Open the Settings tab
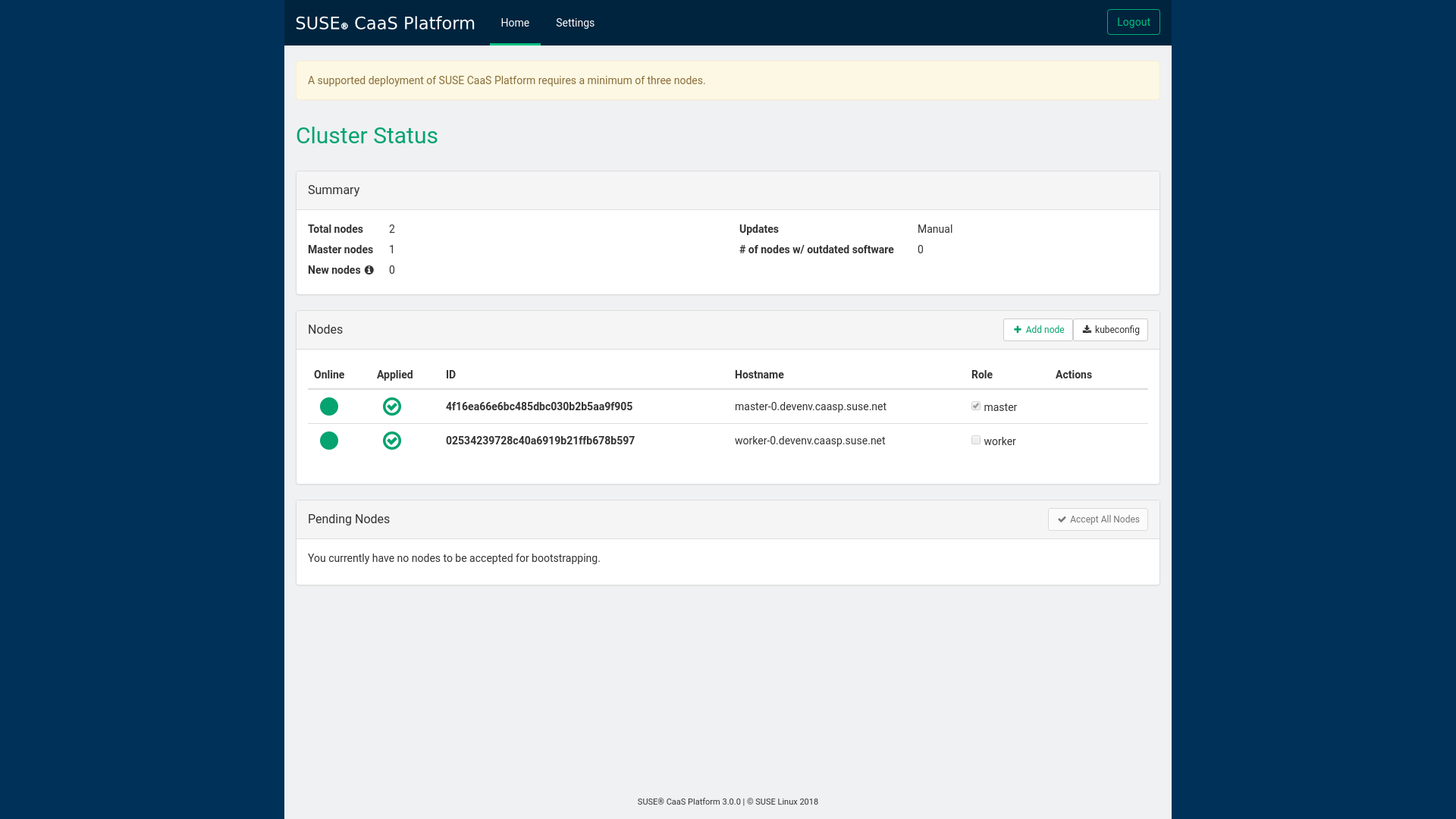The width and height of the screenshot is (1456, 819). [575, 23]
